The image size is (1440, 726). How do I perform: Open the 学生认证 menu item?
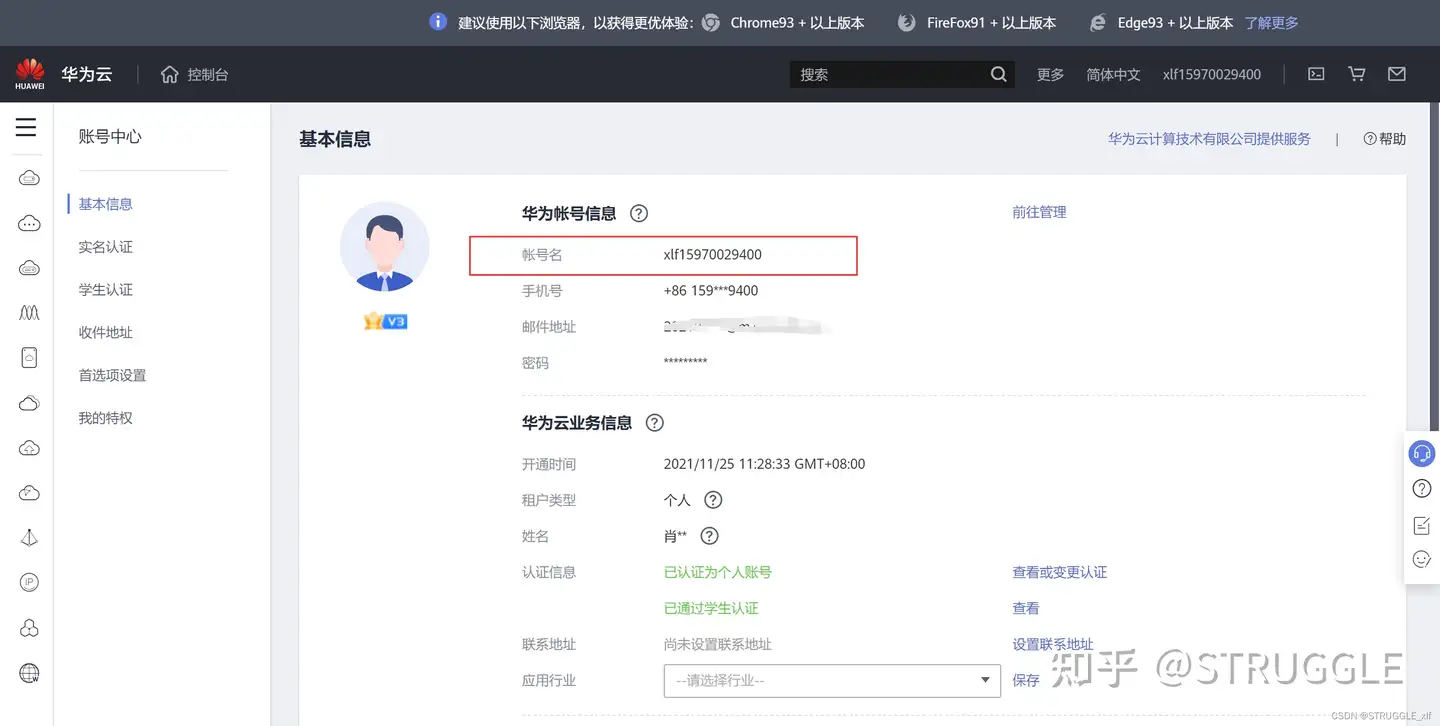tap(106, 290)
